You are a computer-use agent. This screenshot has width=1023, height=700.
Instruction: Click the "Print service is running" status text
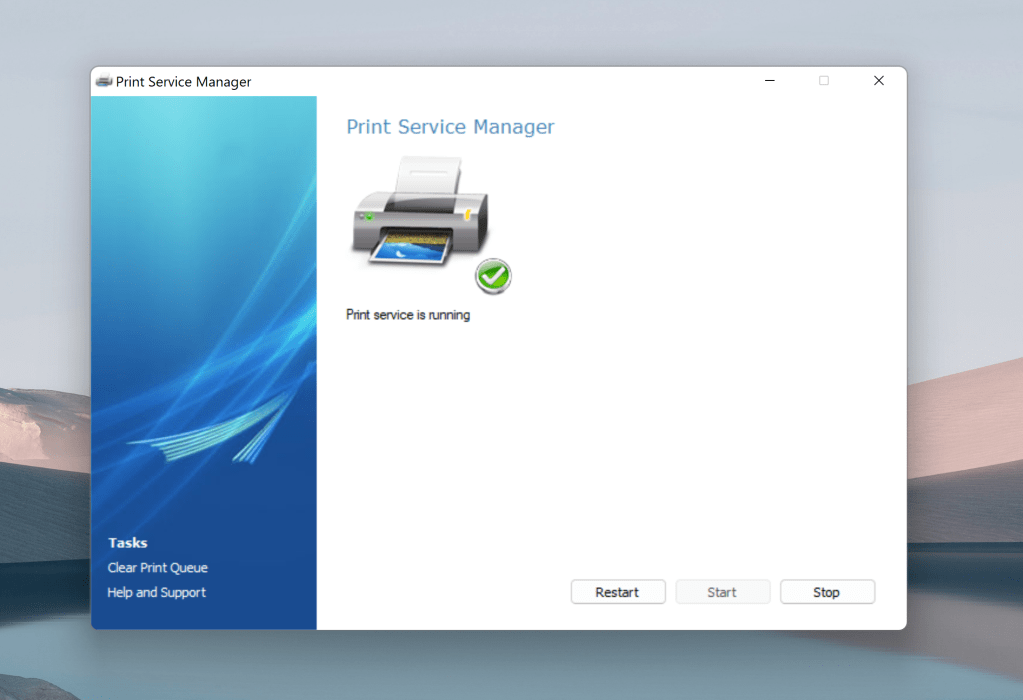click(408, 315)
